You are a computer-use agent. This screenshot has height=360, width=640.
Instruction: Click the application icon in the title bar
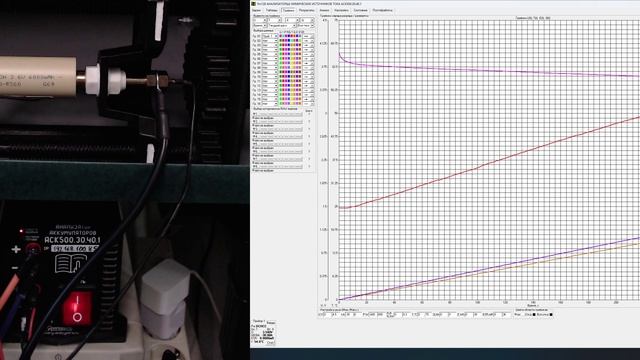[x=253, y=4]
